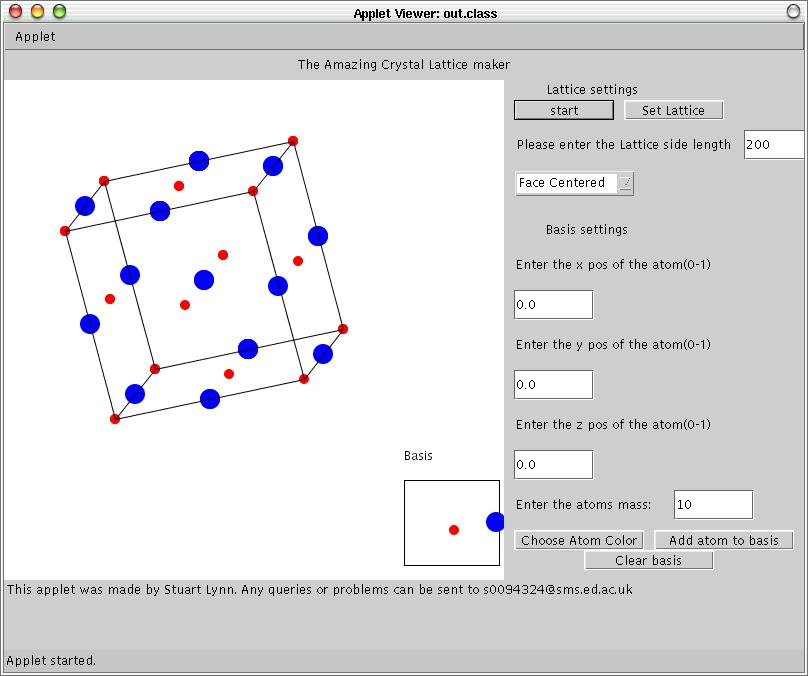Viewport: 808px width, 676px height.
Task: Click the bottom-left red corner atom of lattice
Action: click(115, 419)
